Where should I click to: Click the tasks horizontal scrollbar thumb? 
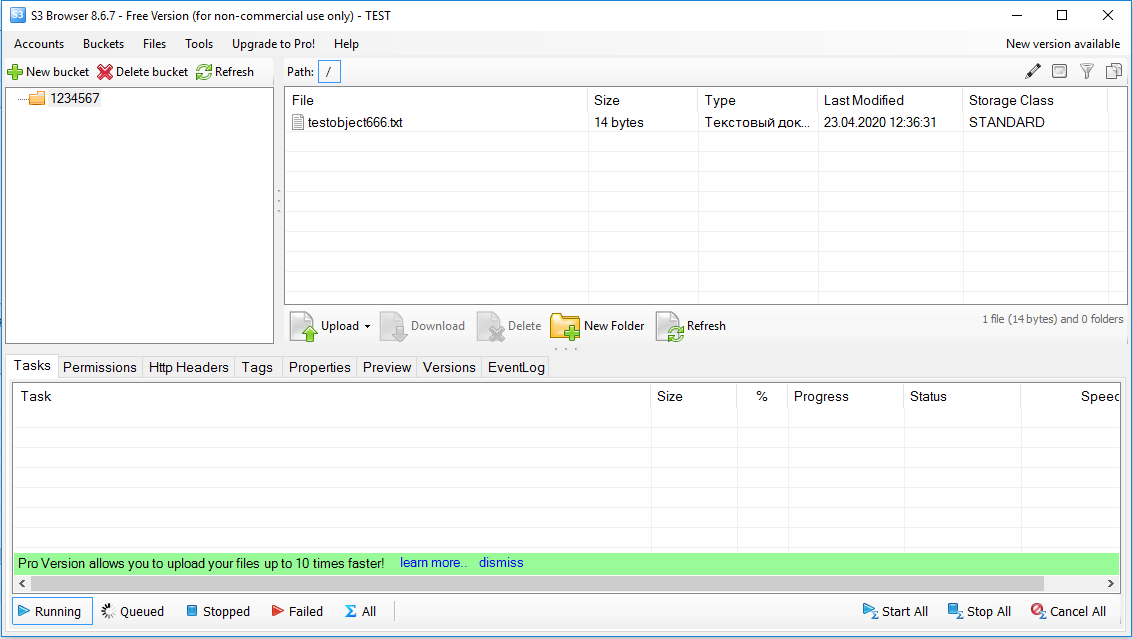click(538, 583)
